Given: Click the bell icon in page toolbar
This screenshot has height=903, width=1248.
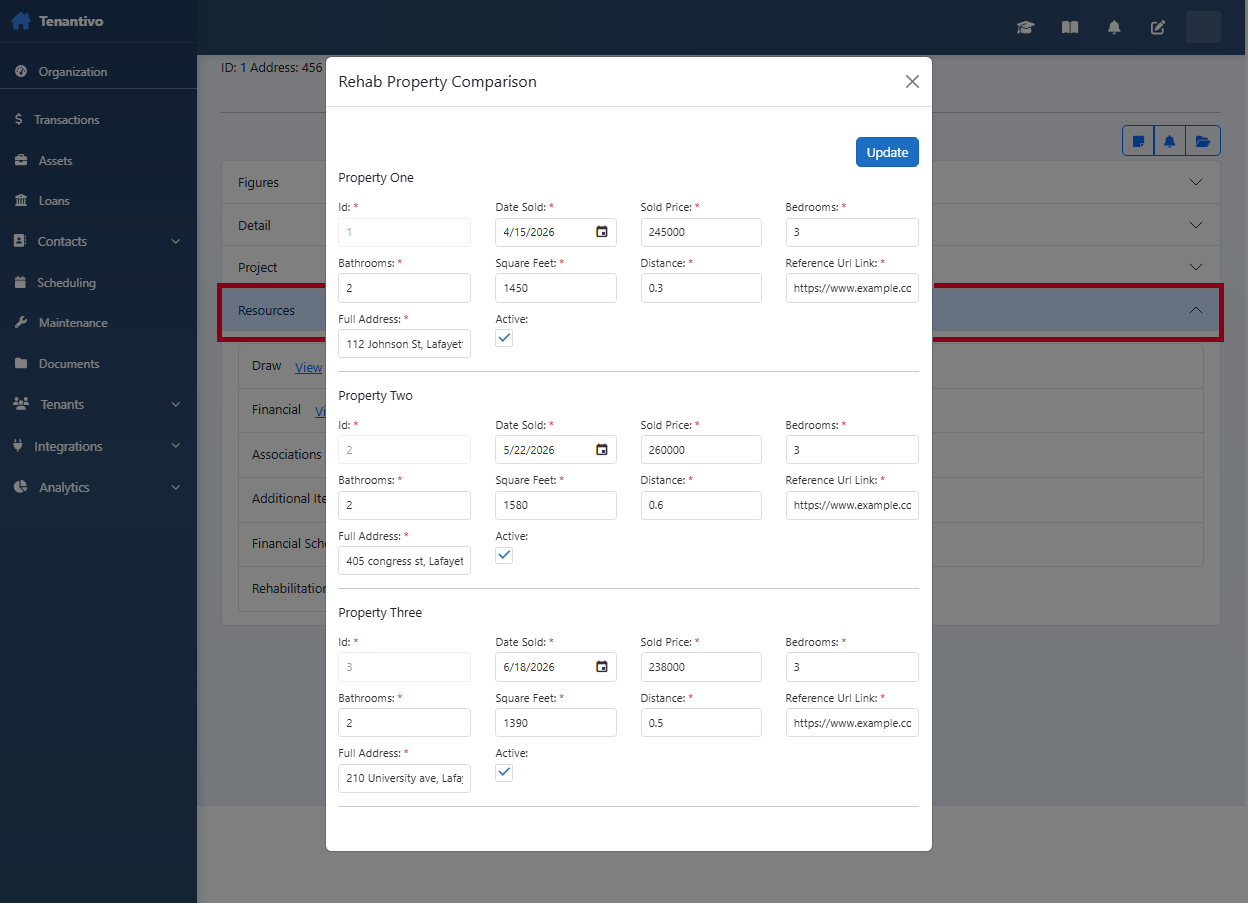Looking at the screenshot, I should (1169, 141).
